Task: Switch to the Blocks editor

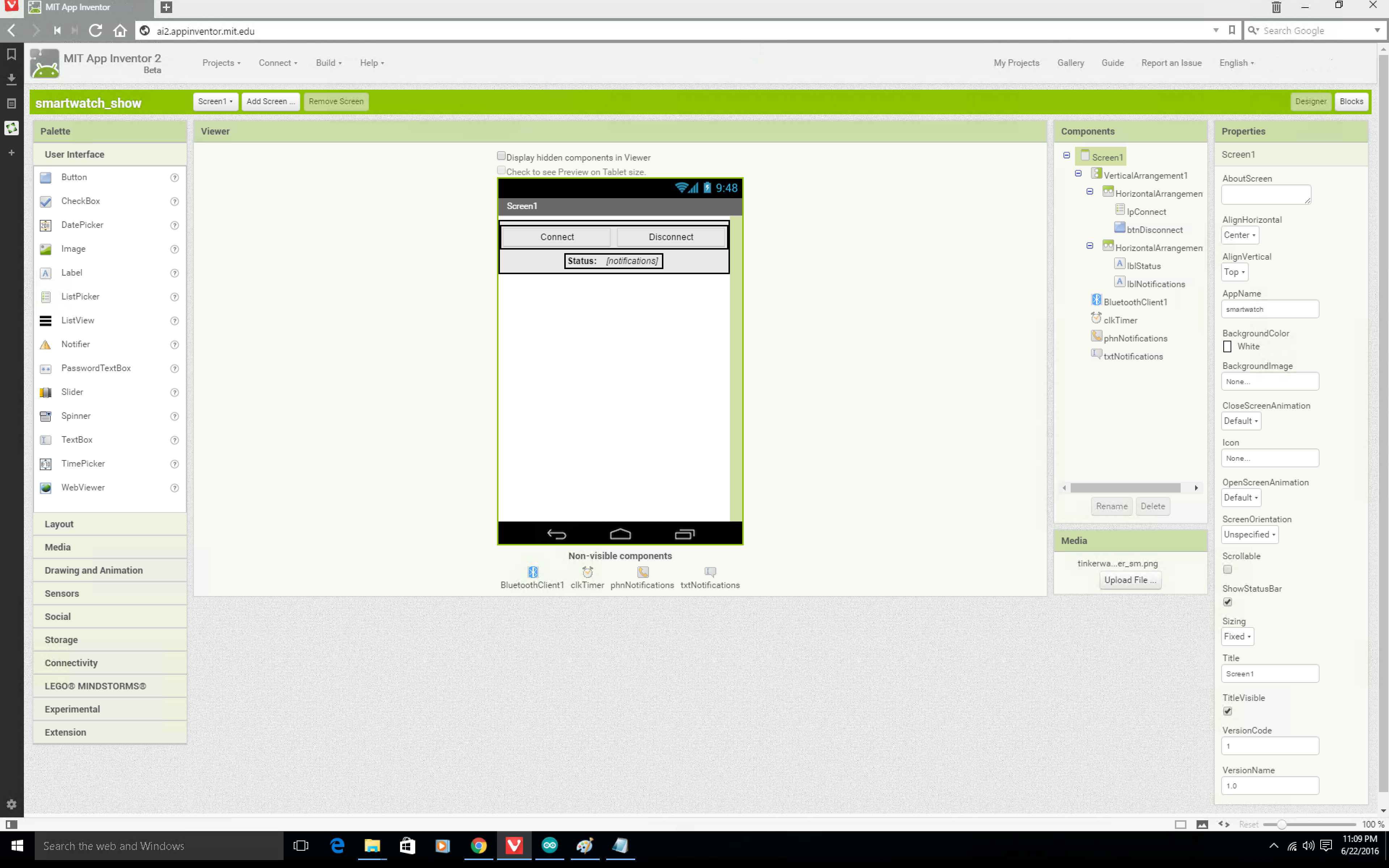Action: (1351, 102)
